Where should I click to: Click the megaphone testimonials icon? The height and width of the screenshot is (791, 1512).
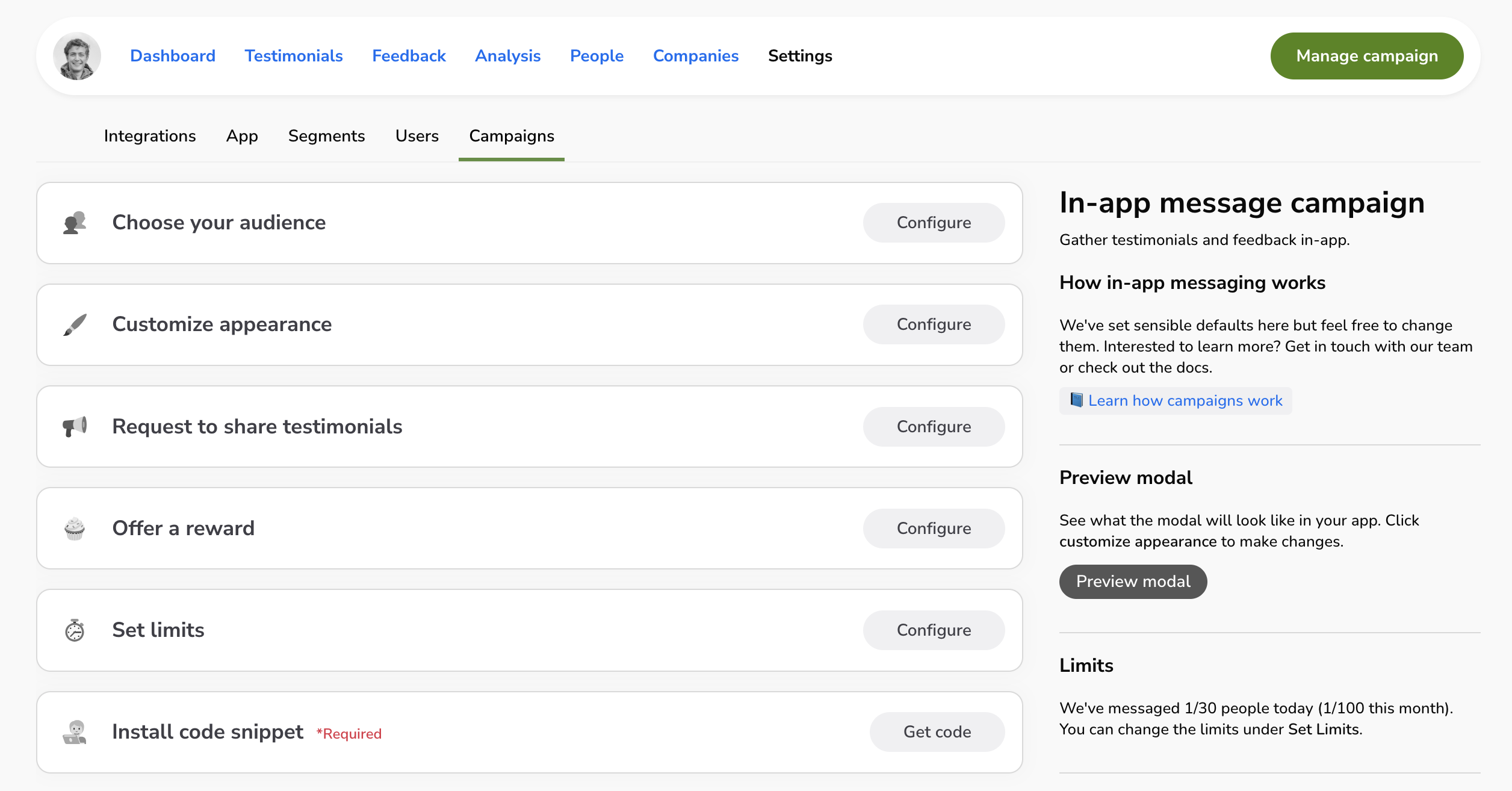(x=75, y=426)
